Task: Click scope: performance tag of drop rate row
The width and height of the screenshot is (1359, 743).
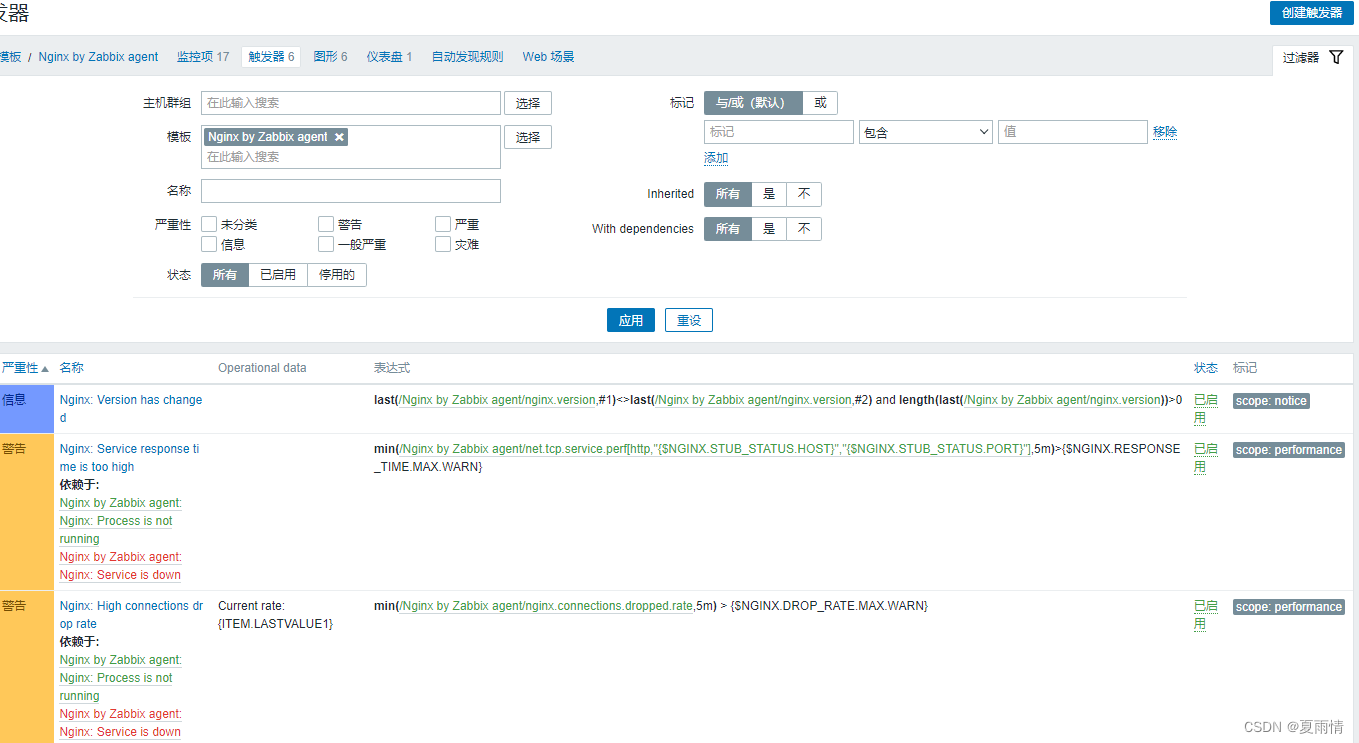Action: tap(1289, 607)
